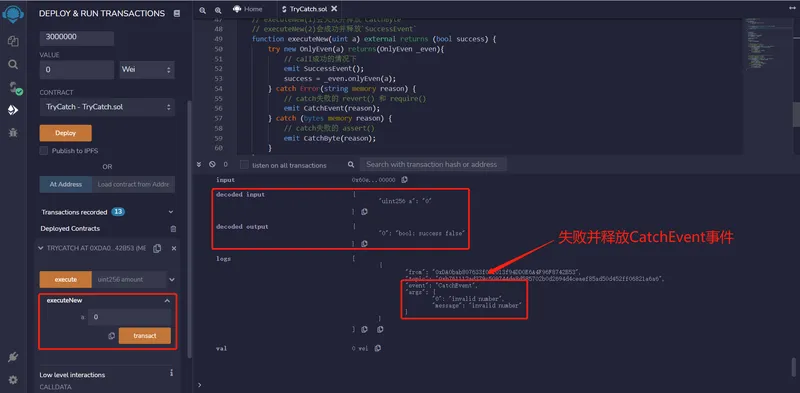Click the 'decoded input' row label
The image size is (800, 393).
(x=240, y=194)
